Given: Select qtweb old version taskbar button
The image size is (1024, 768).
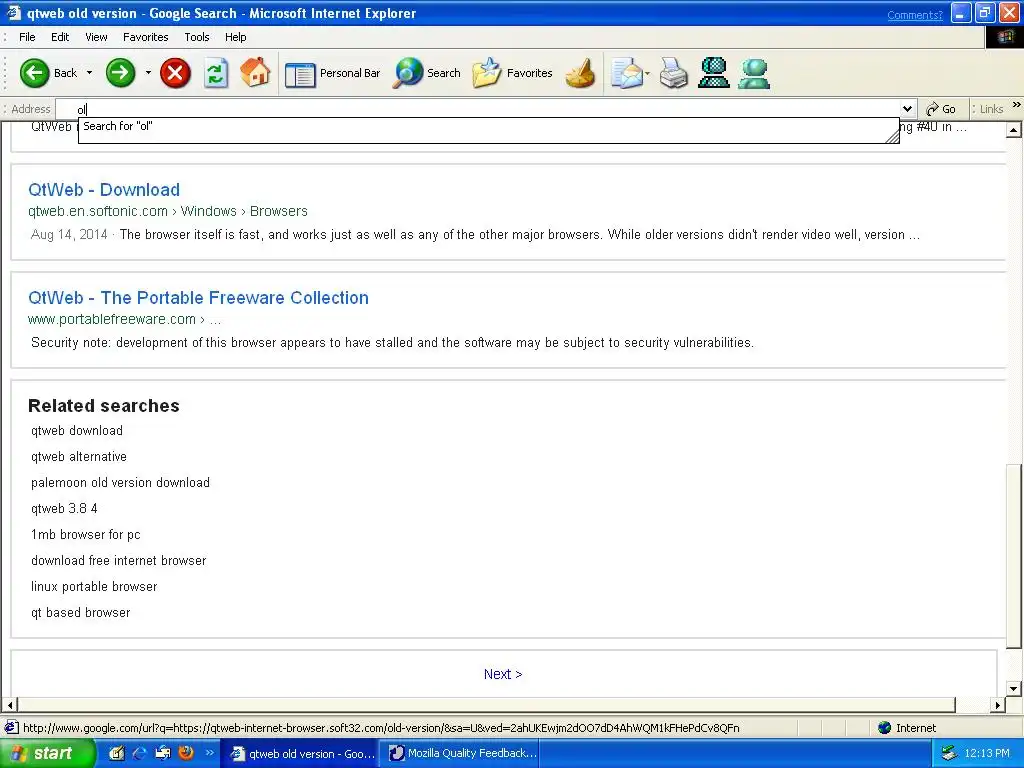Looking at the screenshot, I should 300,754.
